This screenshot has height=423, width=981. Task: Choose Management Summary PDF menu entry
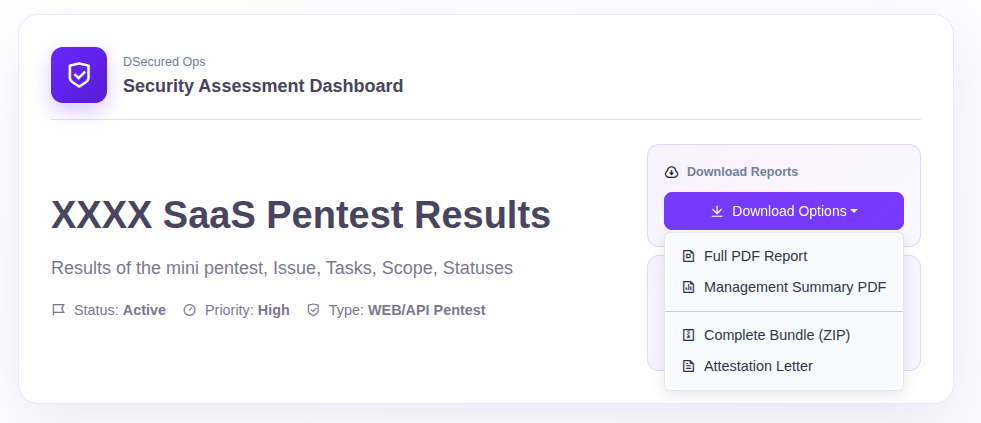tap(794, 287)
